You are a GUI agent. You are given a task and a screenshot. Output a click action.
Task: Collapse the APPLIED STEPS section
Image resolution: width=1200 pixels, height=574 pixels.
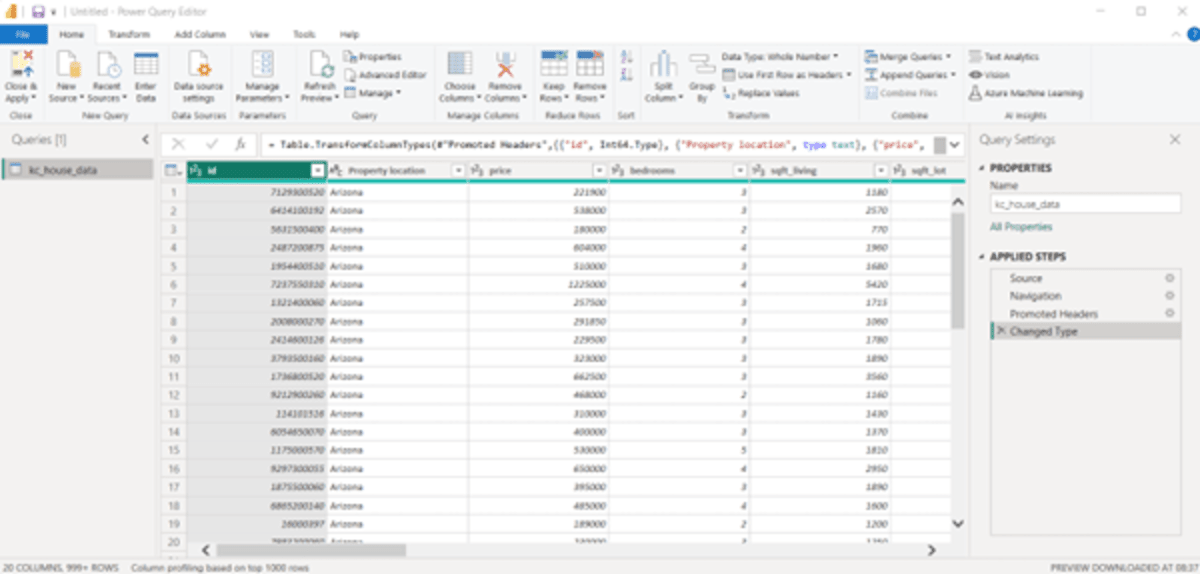click(x=982, y=257)
